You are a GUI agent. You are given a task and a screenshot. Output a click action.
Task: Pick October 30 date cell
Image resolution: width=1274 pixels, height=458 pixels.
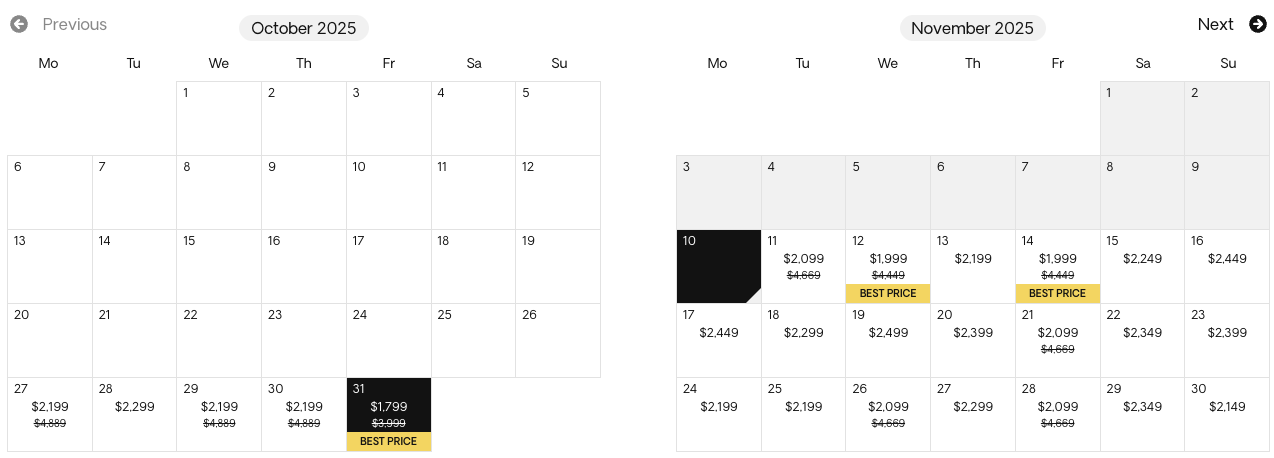(304, 415)
